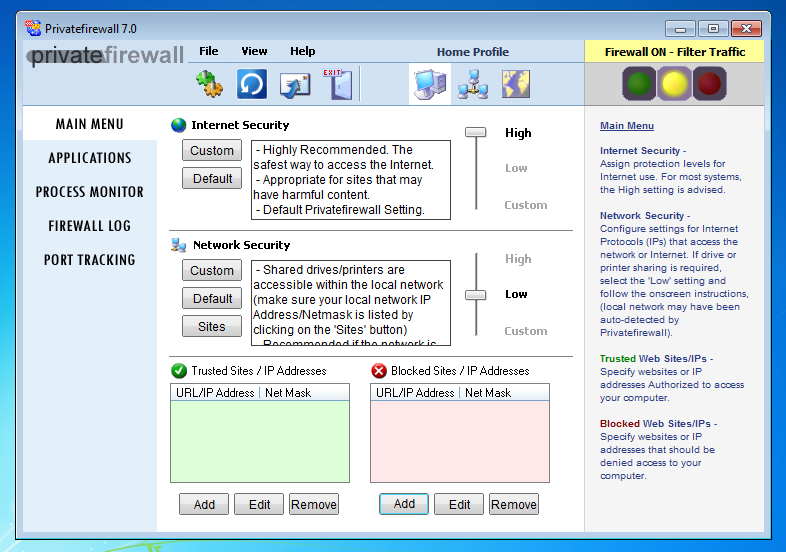This screenshot has height=552, width=786.
Task: Open the PROCESS MONITOR section
Action: tap(90, 192)
